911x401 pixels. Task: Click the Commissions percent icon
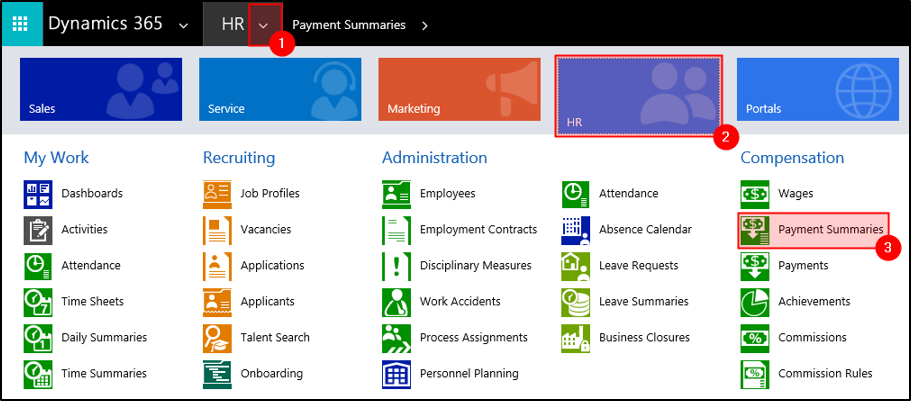754,338
